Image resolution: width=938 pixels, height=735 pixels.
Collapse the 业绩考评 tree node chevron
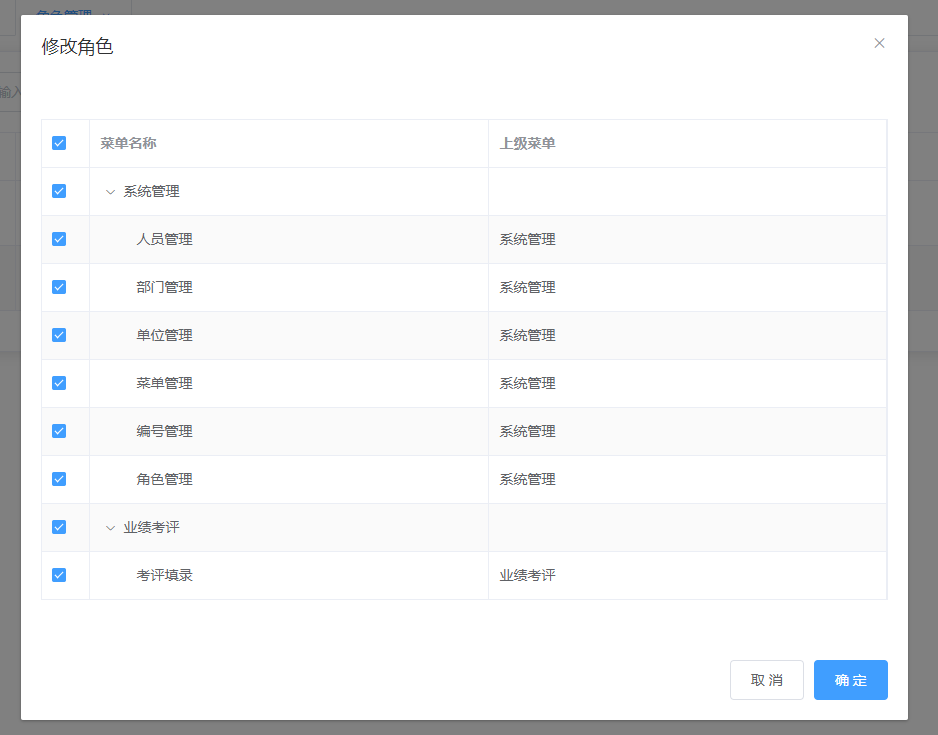(109, 527)
